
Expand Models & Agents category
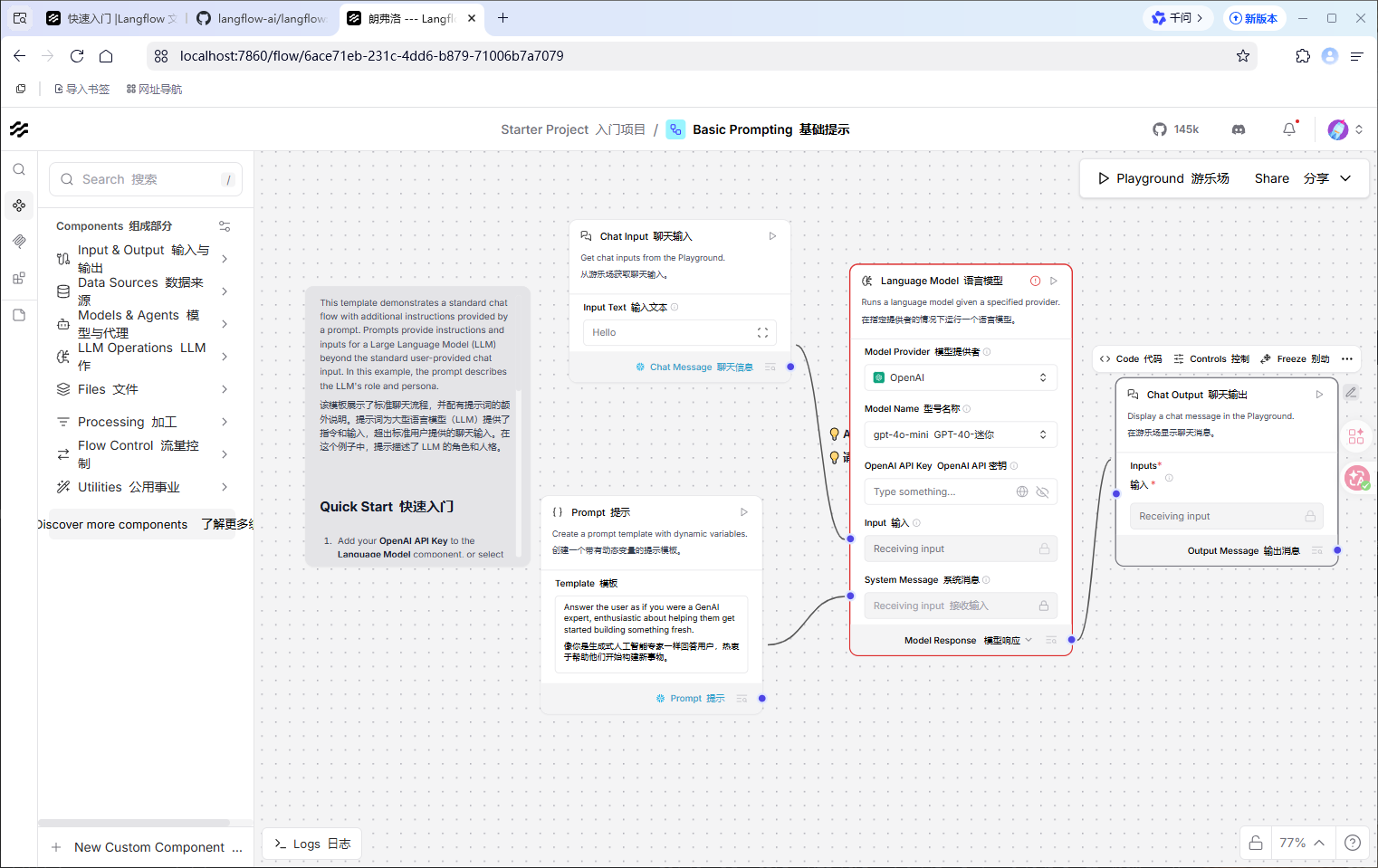[143, 324]
